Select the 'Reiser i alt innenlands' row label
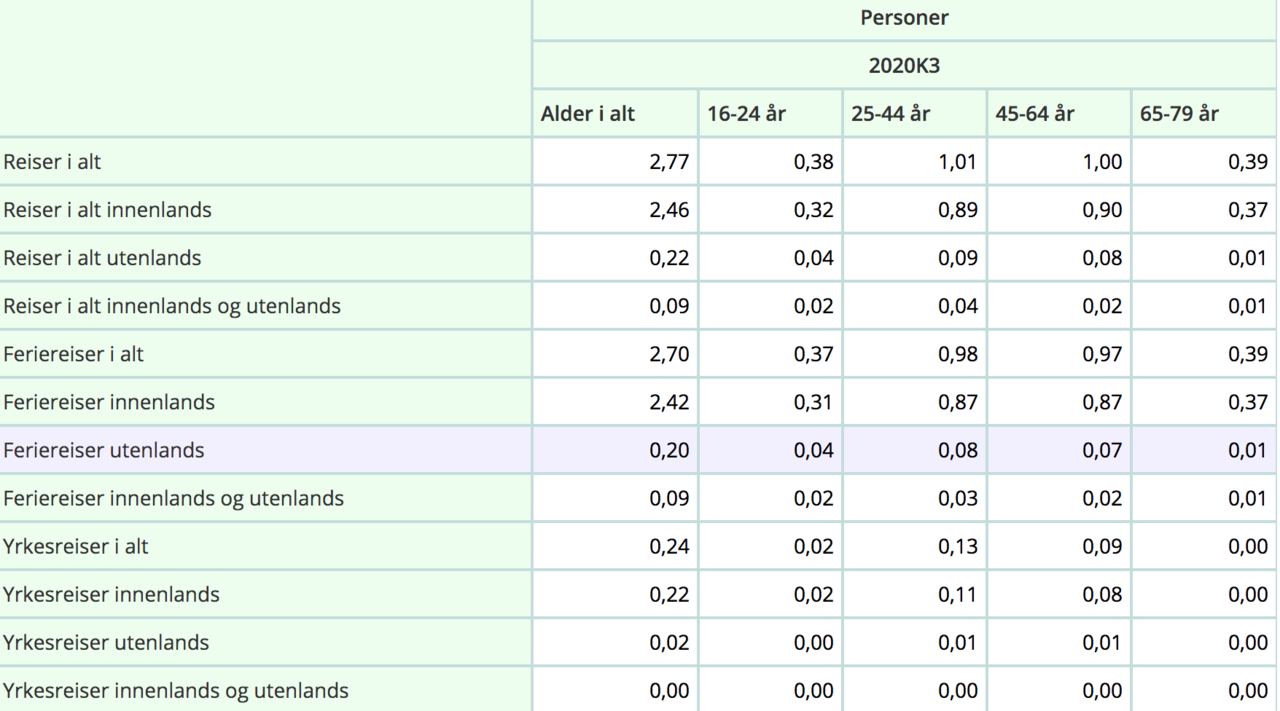 [108, 210]
